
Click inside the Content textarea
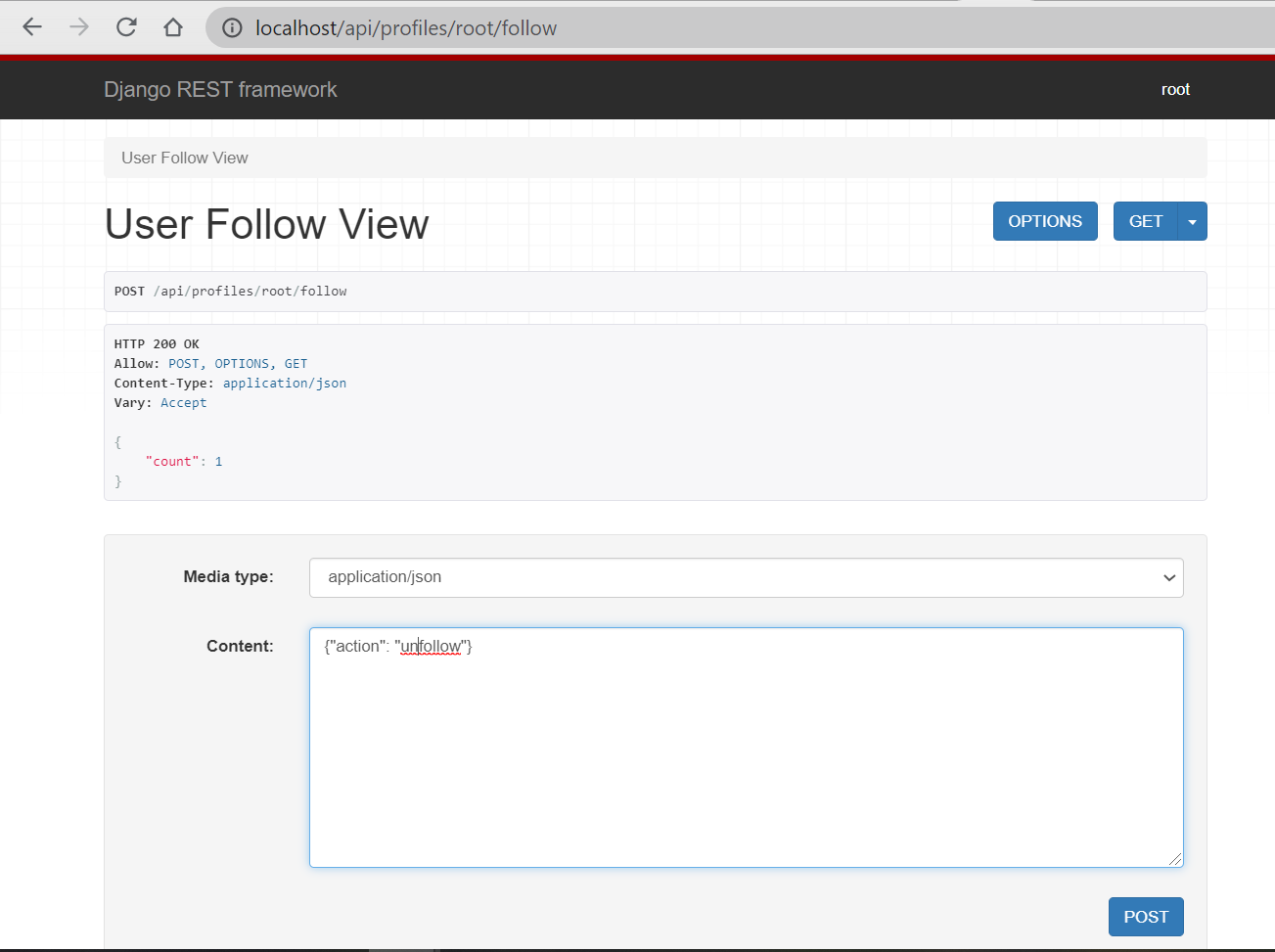pyautogui.click(x=747, y=748)
